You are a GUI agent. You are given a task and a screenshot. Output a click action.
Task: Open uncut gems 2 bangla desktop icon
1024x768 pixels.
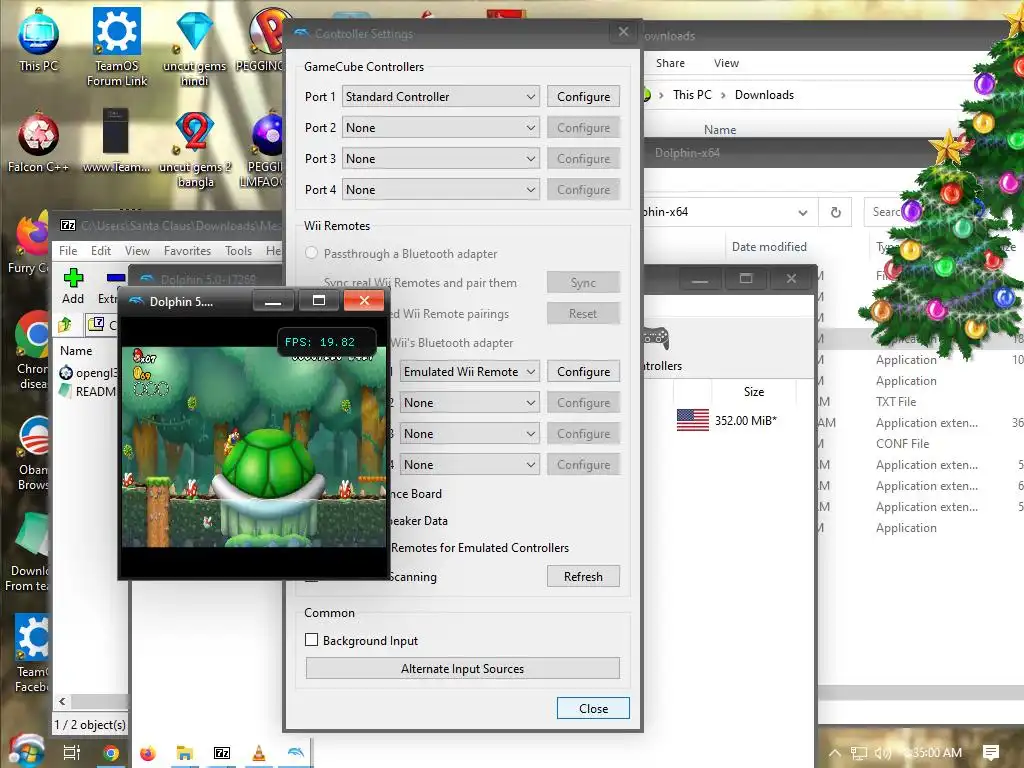pos(195,150)
